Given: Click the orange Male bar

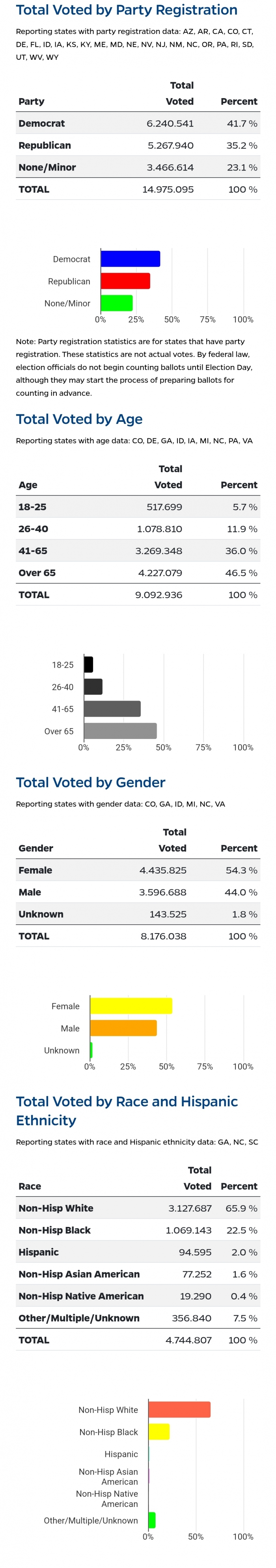Looking at the screenshot, I should tap(124, 1028).
